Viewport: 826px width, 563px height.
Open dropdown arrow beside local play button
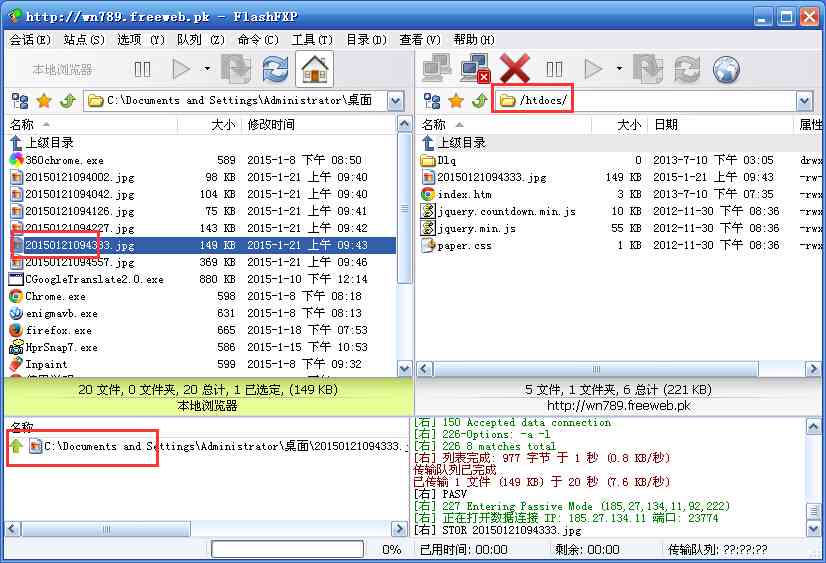(207, 69)
